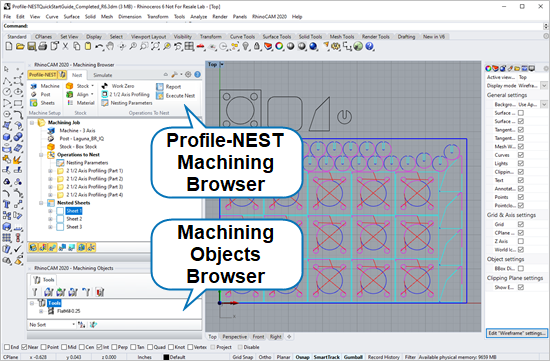The width and height of the screenshot is (550, 361).
Task: Toggle SmartTrack in status bar
Action: [327, 357]
